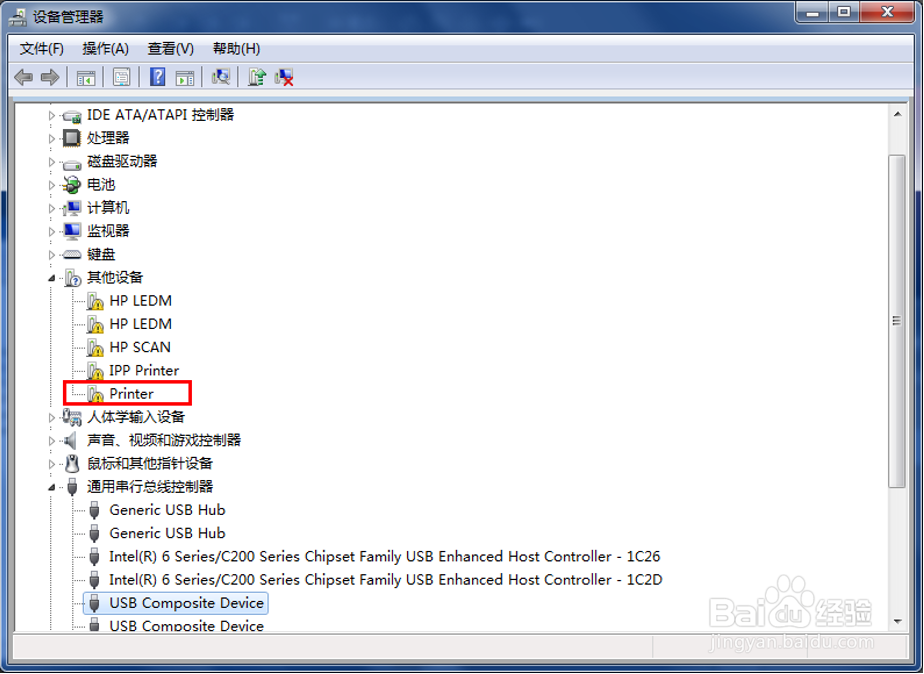Click the battery category icon
Viewport: 924px width, 674px height.
pos(72,185)
